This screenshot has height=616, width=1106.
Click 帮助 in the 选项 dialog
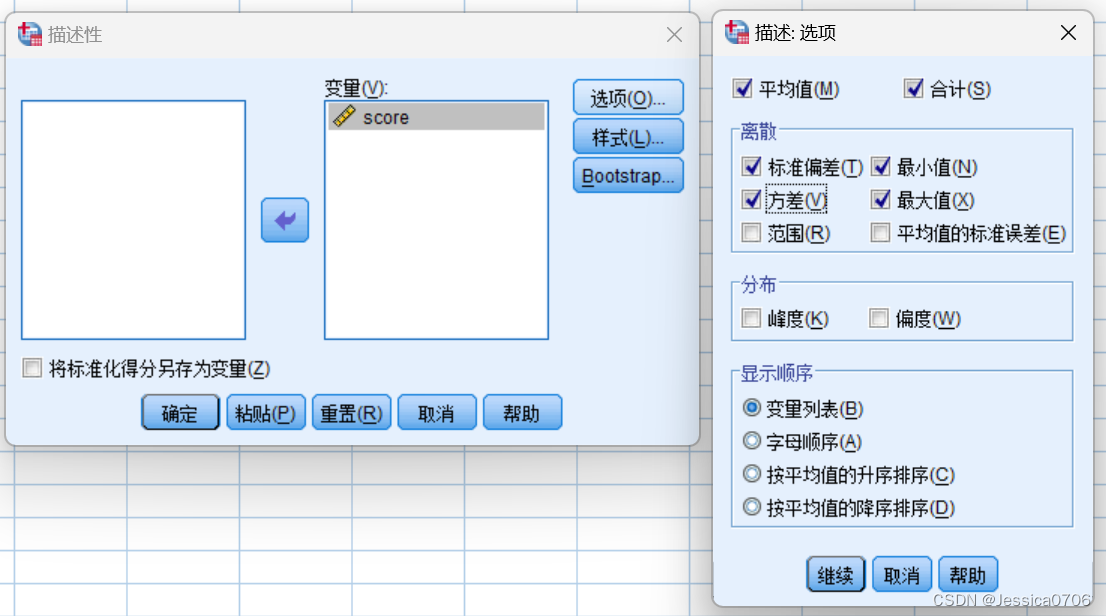tap(968, 574)
